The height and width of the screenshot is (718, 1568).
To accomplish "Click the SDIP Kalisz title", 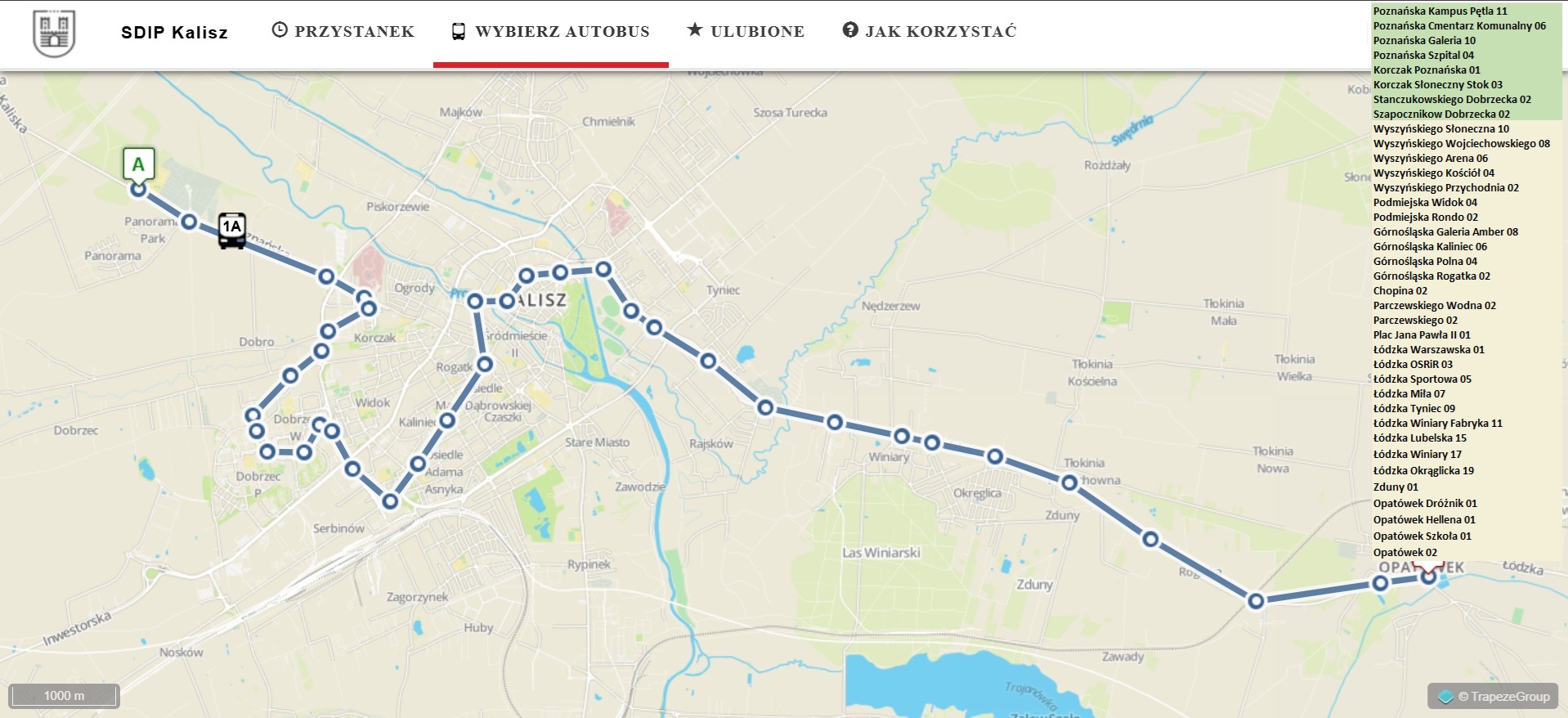I will coord(174,33).
